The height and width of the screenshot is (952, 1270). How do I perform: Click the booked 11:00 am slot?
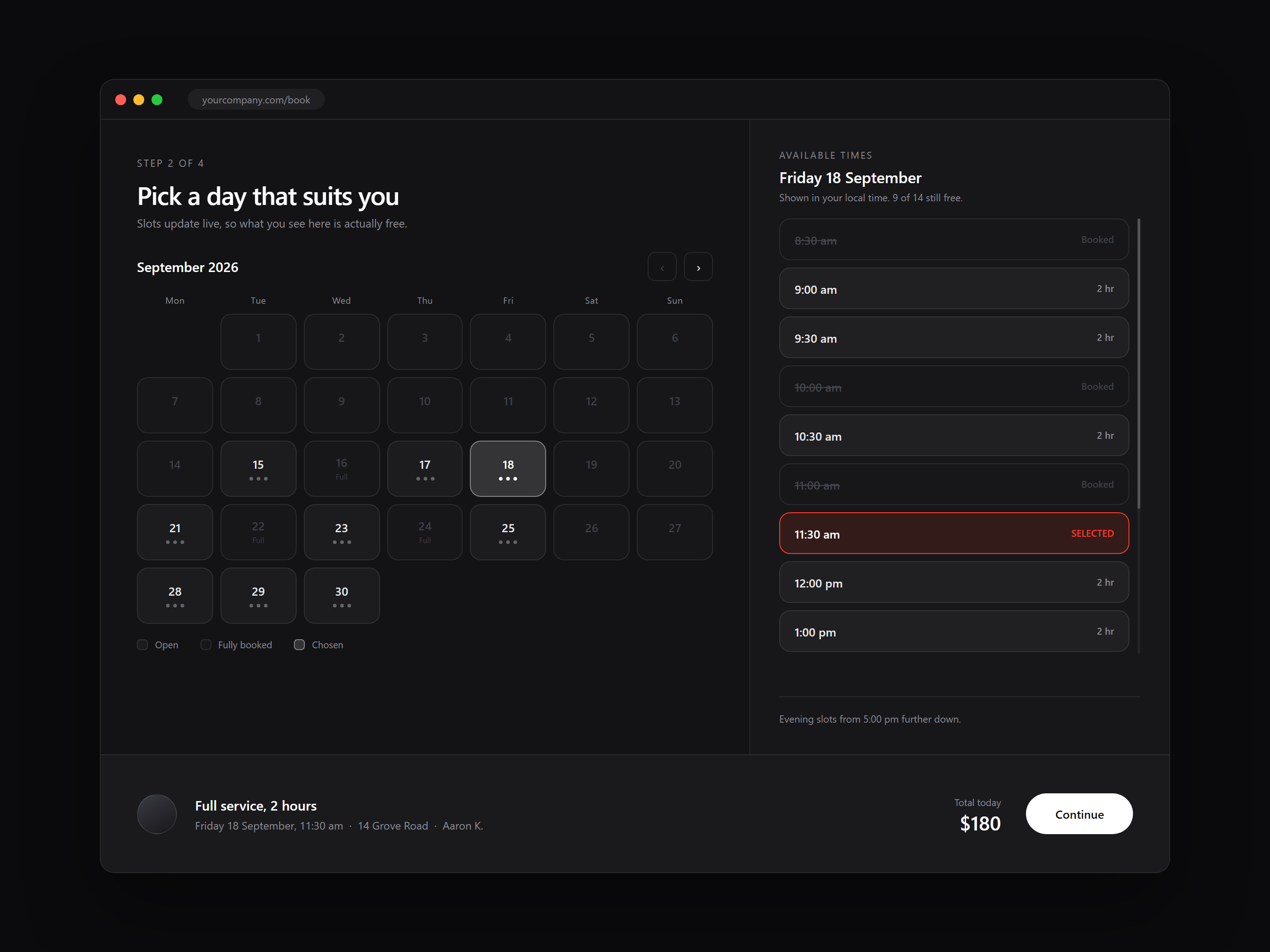click(954, 484)
